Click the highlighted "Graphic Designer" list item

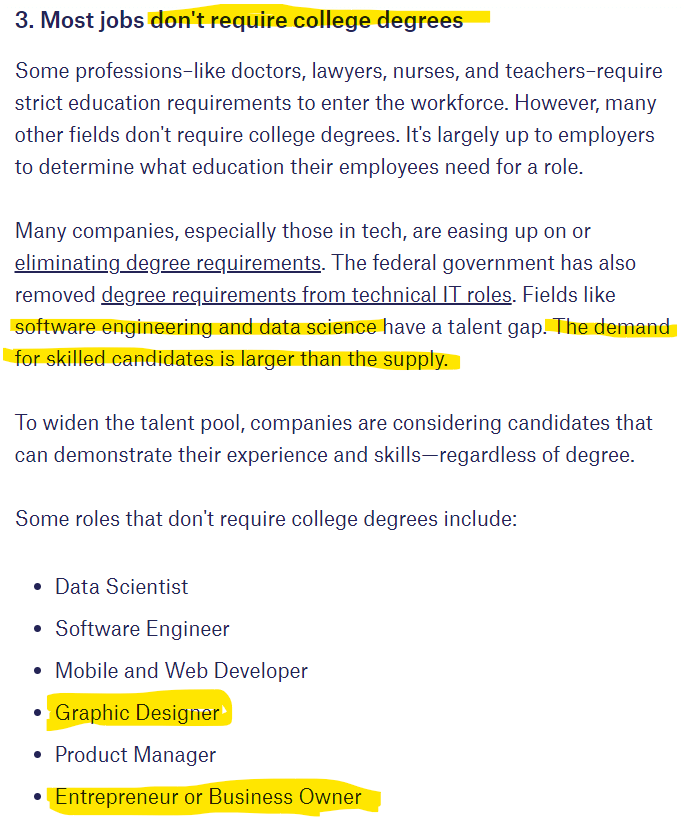point(137,713)
